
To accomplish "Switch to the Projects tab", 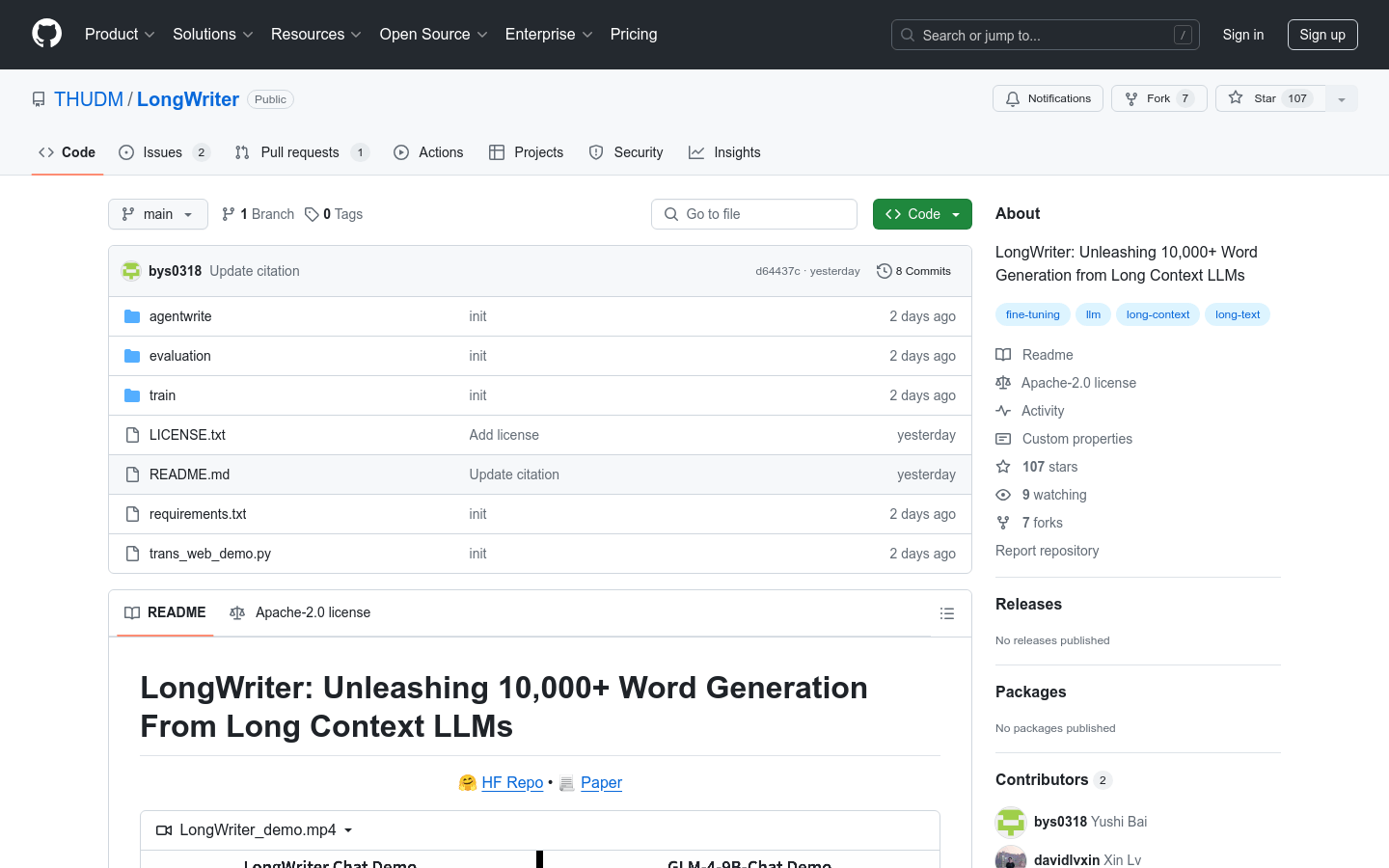I will pos(526,152).
